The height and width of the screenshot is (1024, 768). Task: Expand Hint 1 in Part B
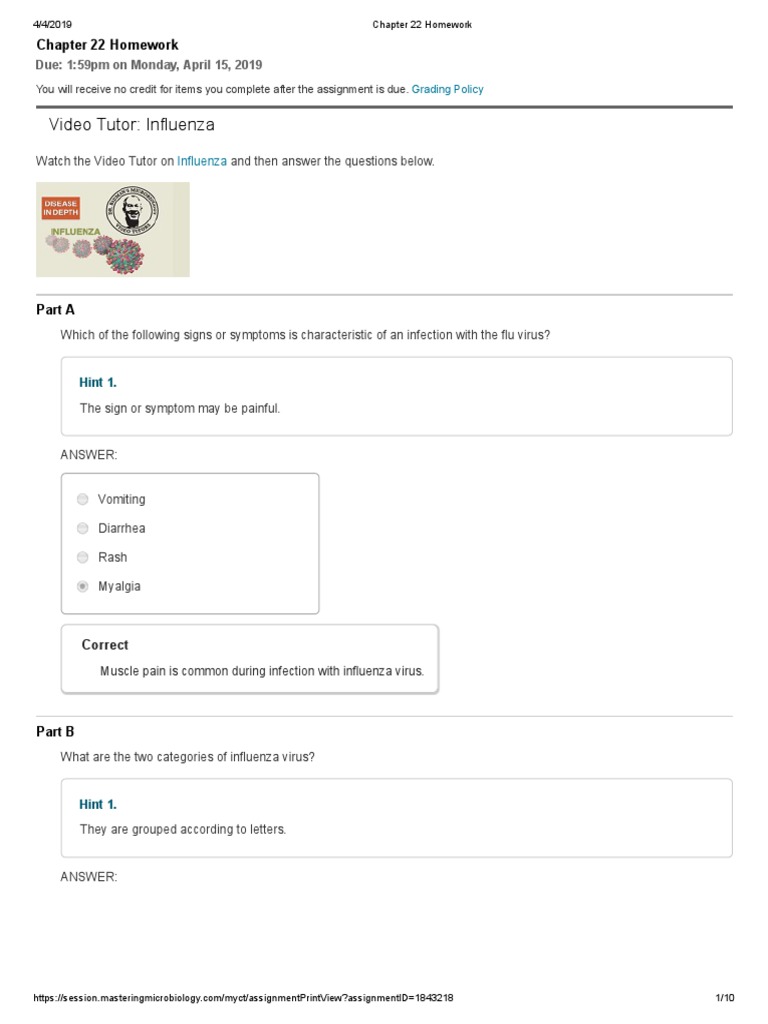tap(98, 804)
